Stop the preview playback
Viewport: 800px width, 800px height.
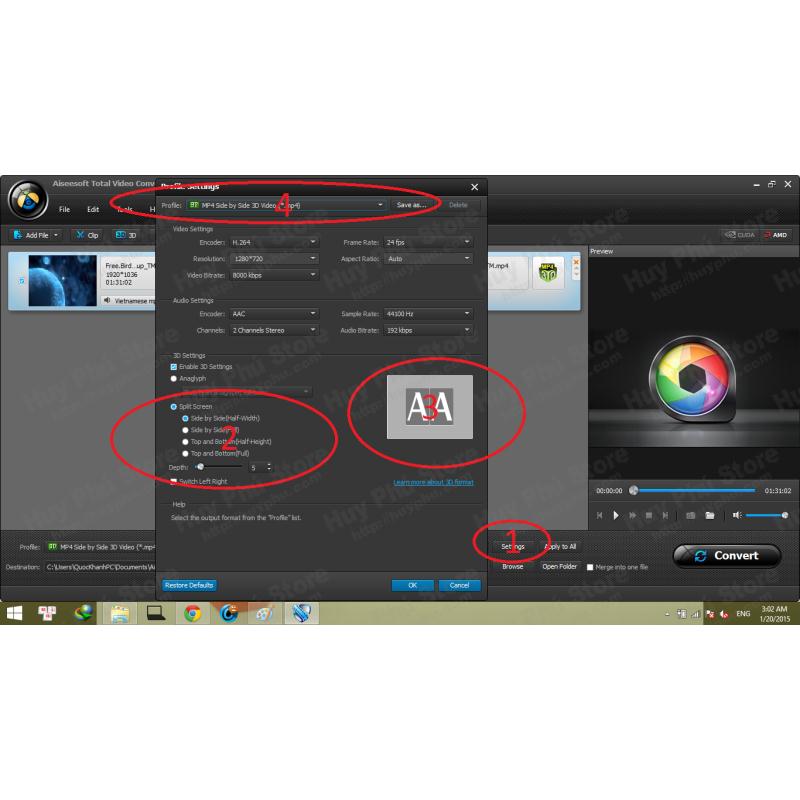click(x=649, y=515)
